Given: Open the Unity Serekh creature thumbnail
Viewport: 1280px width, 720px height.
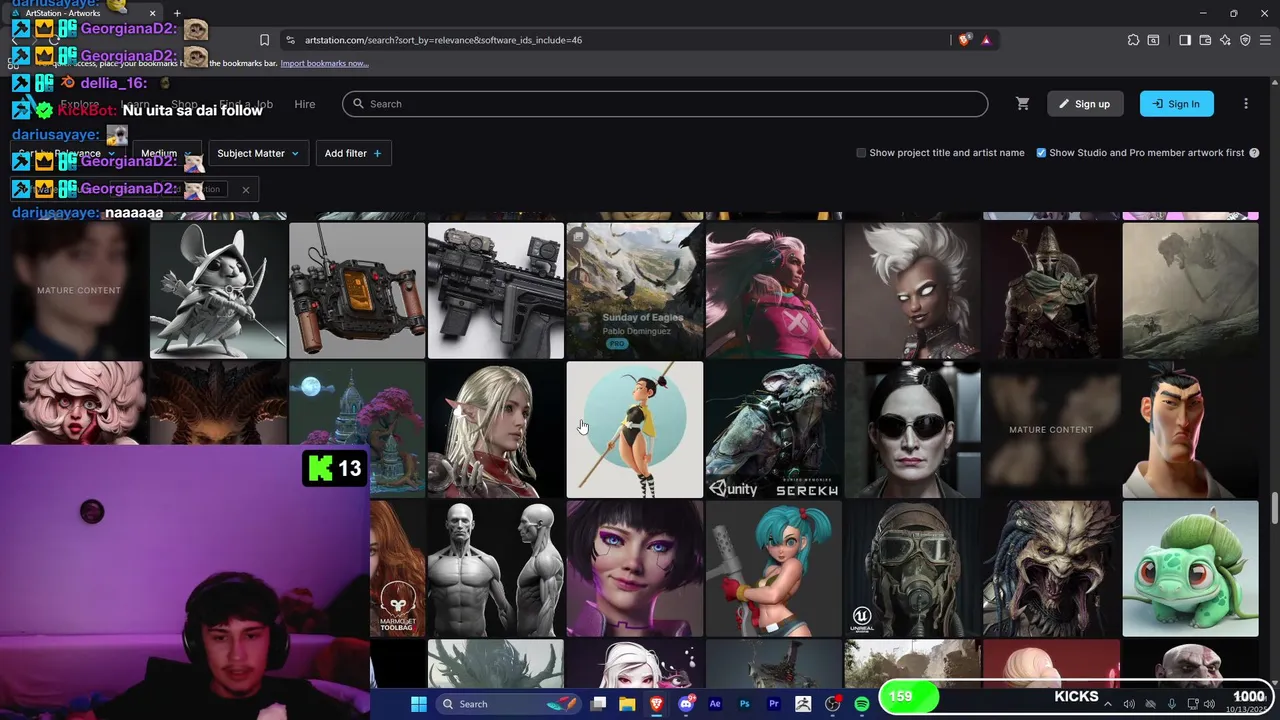Looking at the screenshot, I should [x=774, y=429].
